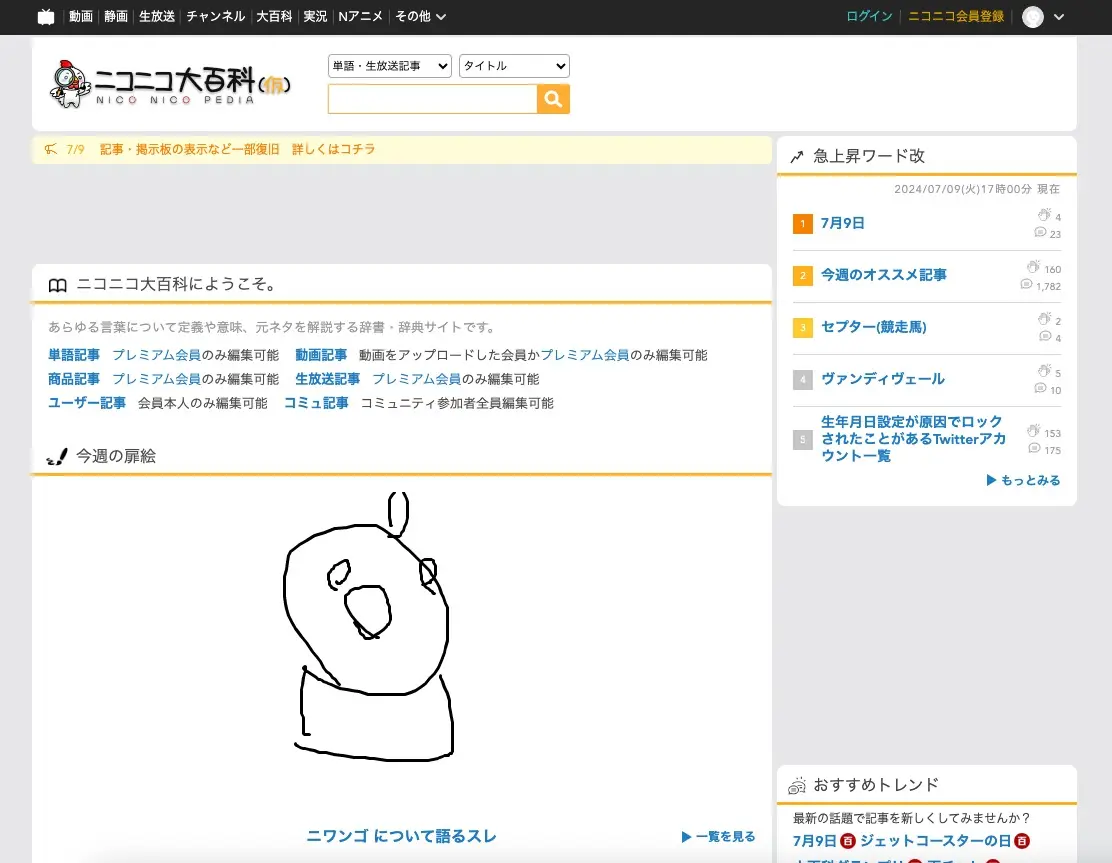Open the その他 dropdown menu
The width and height of the screenshot is (1112, 863).
tap(421, 16)
